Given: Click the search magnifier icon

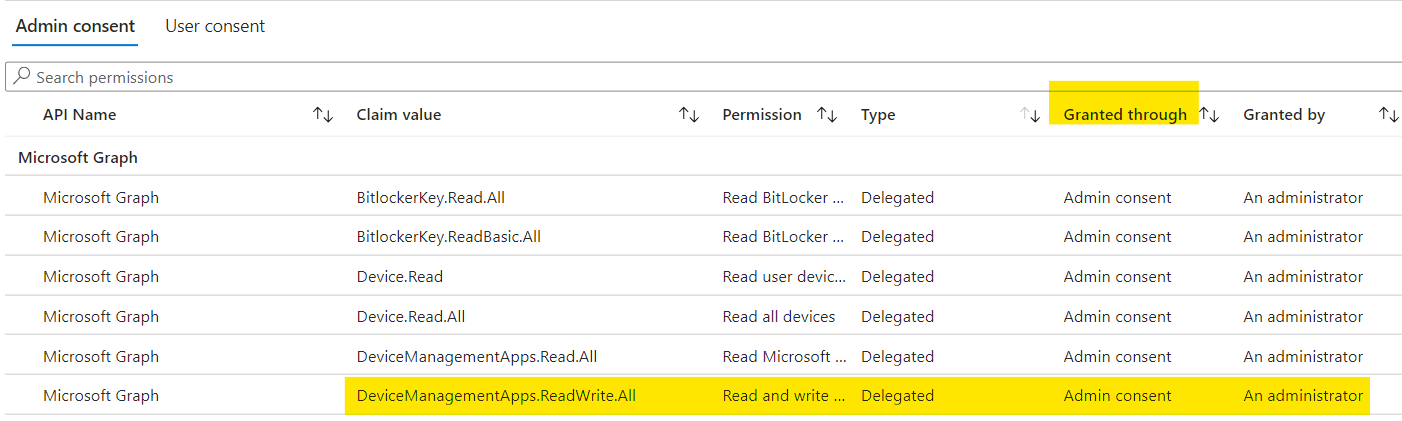Looking at the screenshot, I should point(22,77).
